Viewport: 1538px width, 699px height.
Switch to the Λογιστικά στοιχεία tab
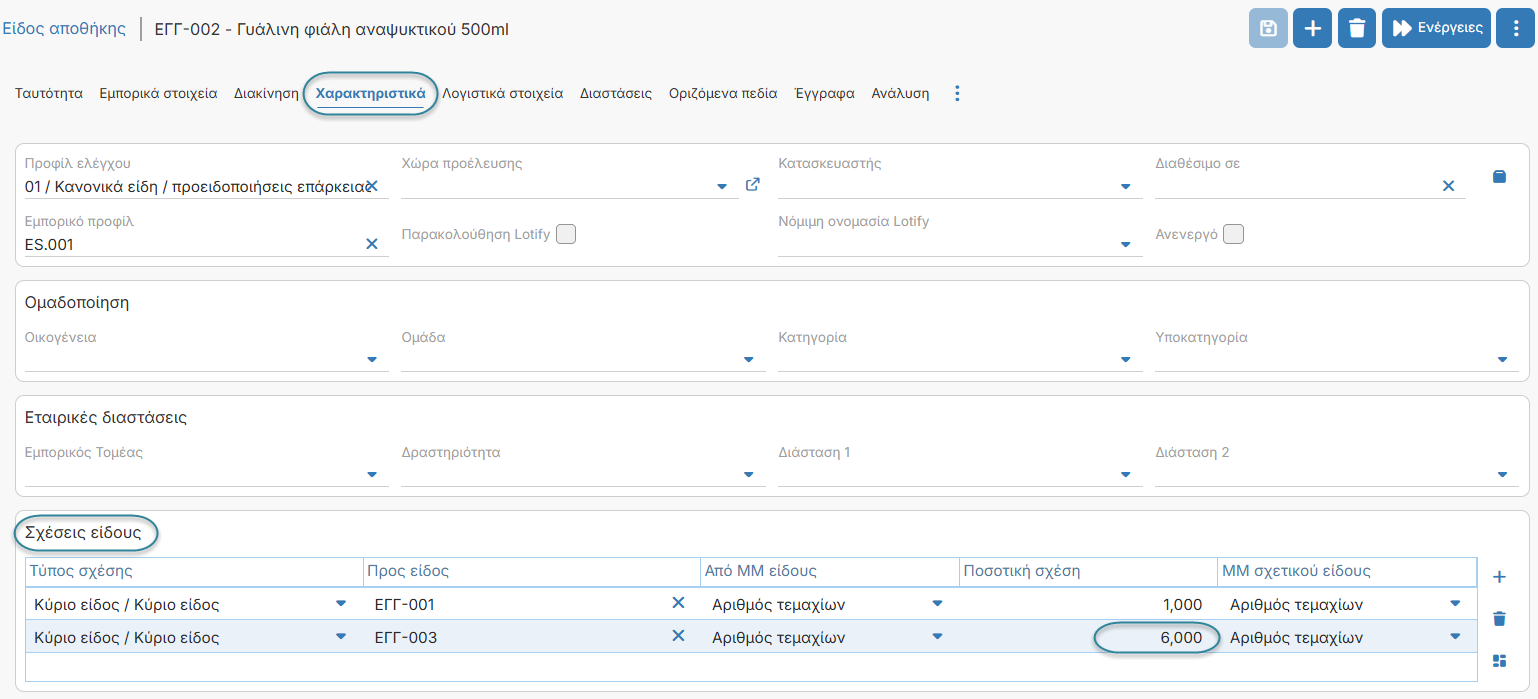[x=503, y=93]
